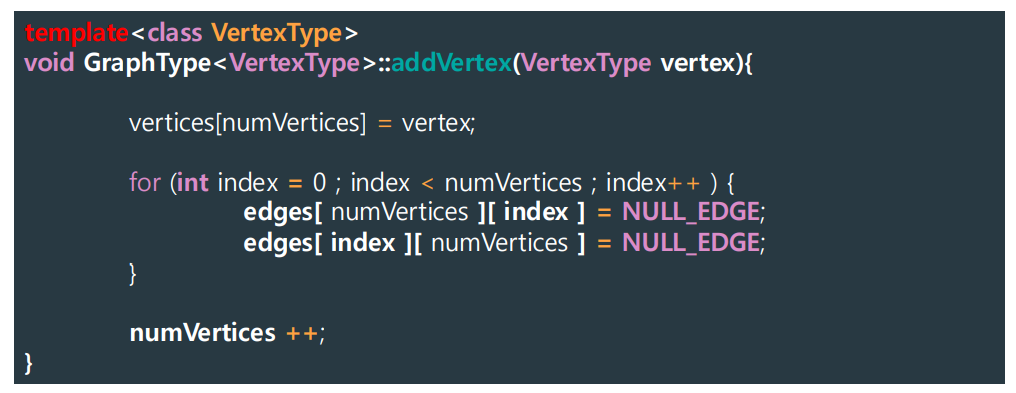Click 'vertices[numVertices]' in the assignment line

247,124
